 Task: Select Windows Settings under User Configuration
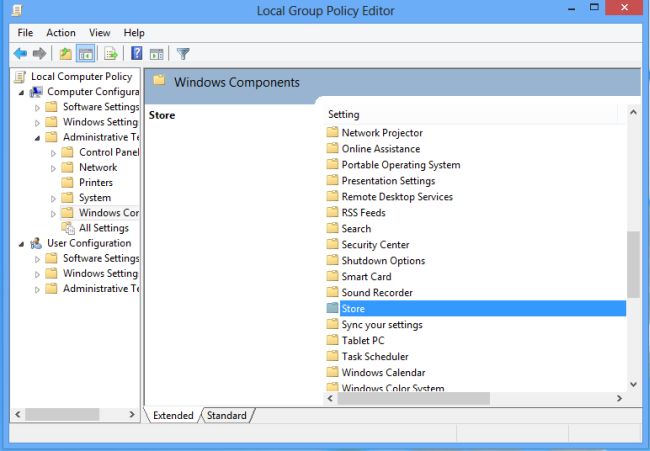100,274
